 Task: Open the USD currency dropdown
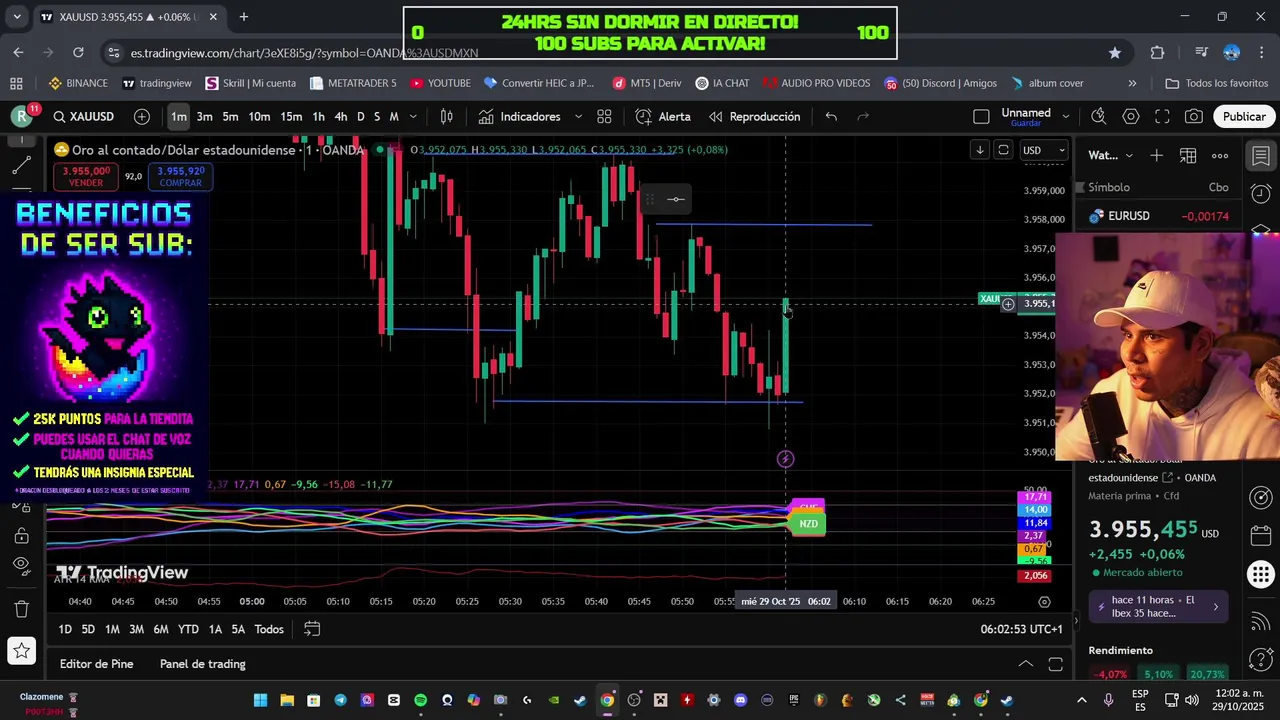[1043, 151]
